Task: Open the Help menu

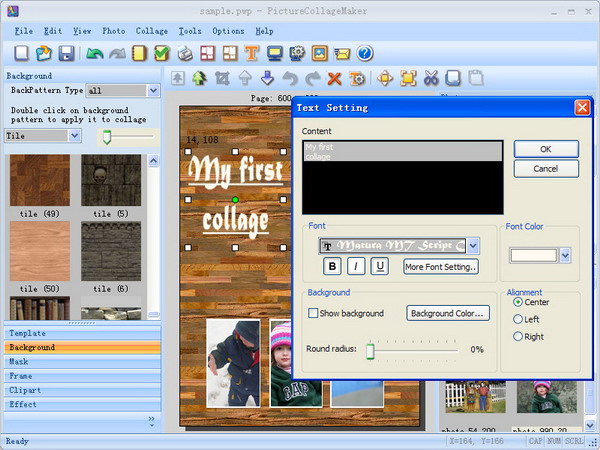Action: pyautogui.click(x=264, y=31)
